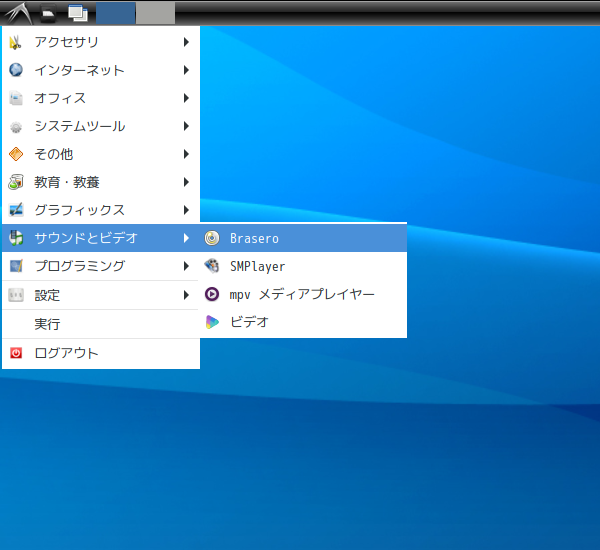
Task: Click the show desktop windows icon
Action: 78,13
